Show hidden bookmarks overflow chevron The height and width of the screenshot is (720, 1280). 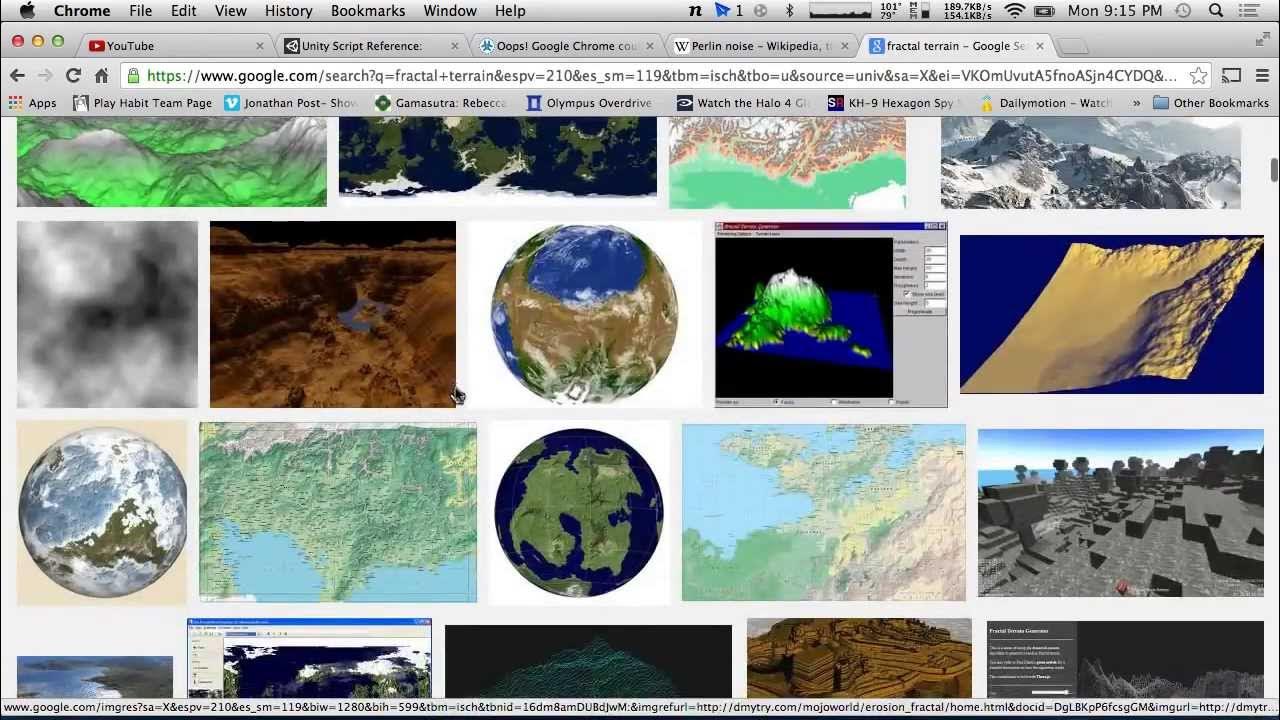pos(1136,103)
